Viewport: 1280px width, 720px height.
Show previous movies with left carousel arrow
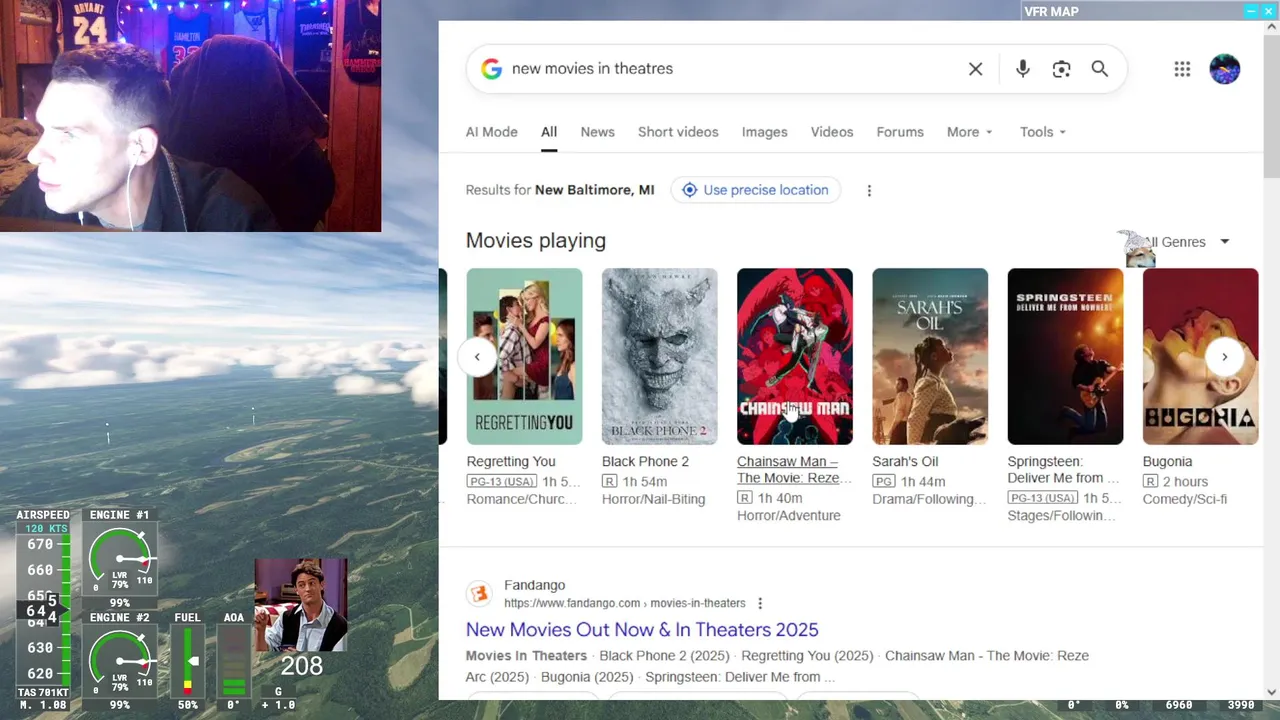click(x=477, y=357)
